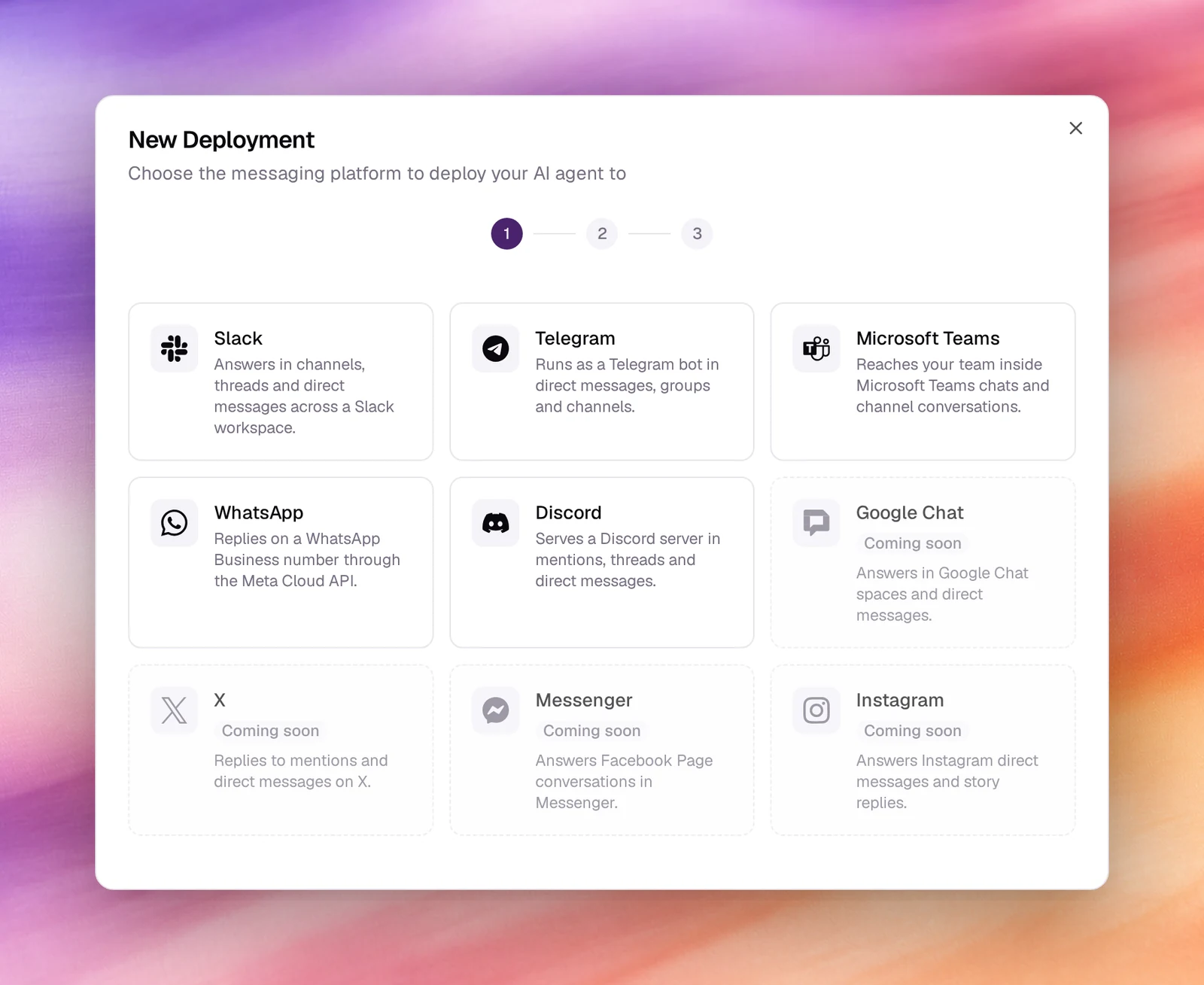Click Coming soon badge under Google Chat

(x=913, y=543)
